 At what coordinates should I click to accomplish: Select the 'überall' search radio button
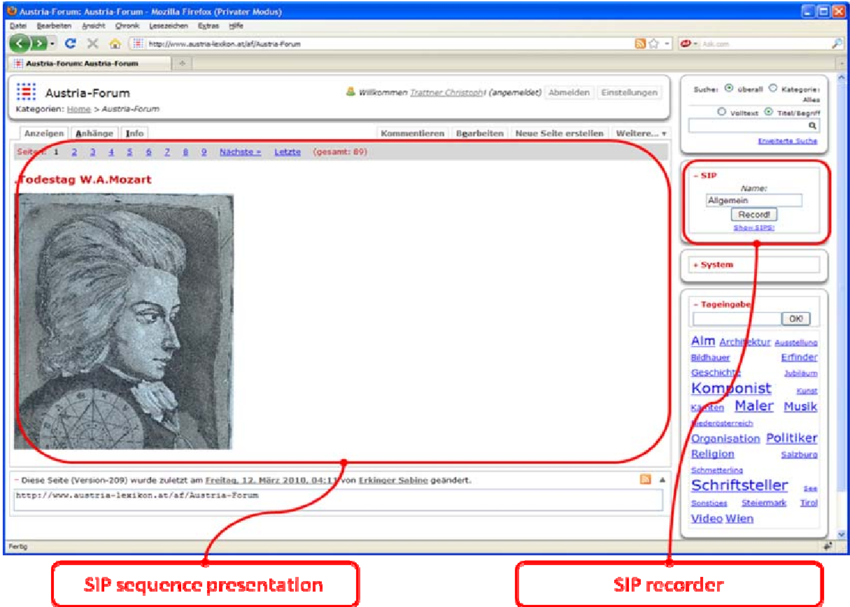(x=728, y=88)
